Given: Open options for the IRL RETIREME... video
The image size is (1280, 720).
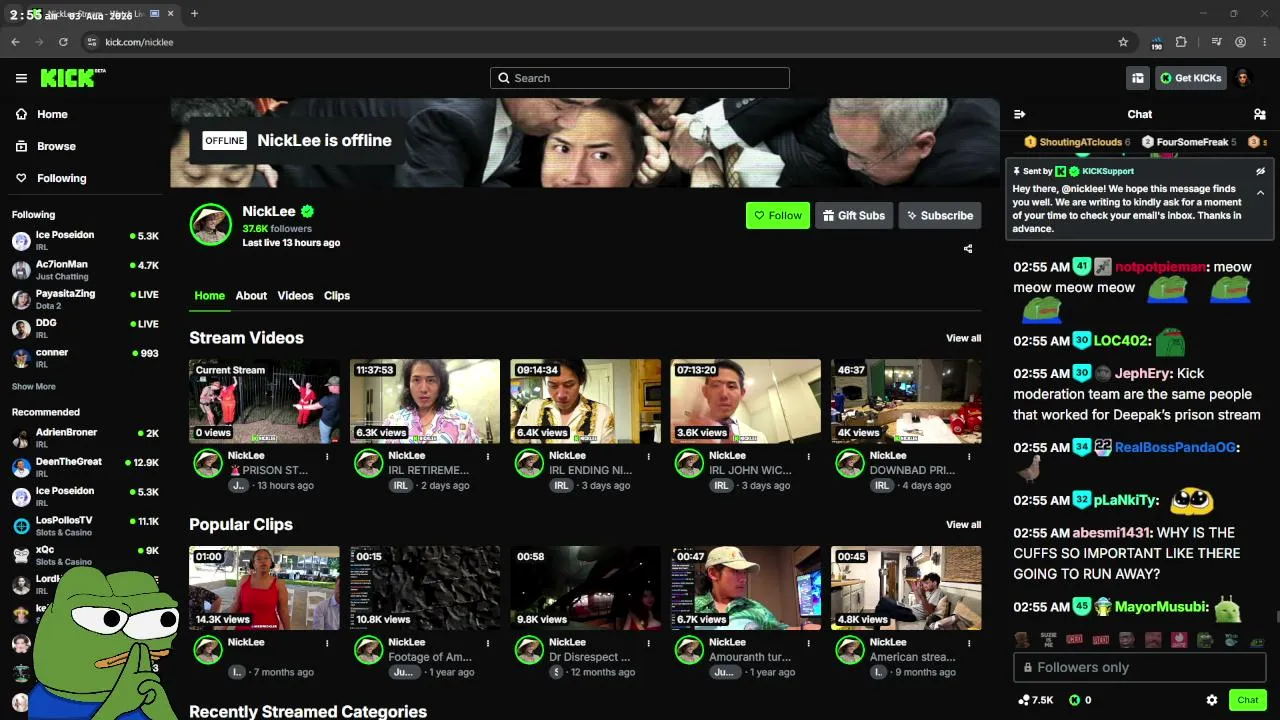Looking at the screenshot, I should (x=488, y=456).
